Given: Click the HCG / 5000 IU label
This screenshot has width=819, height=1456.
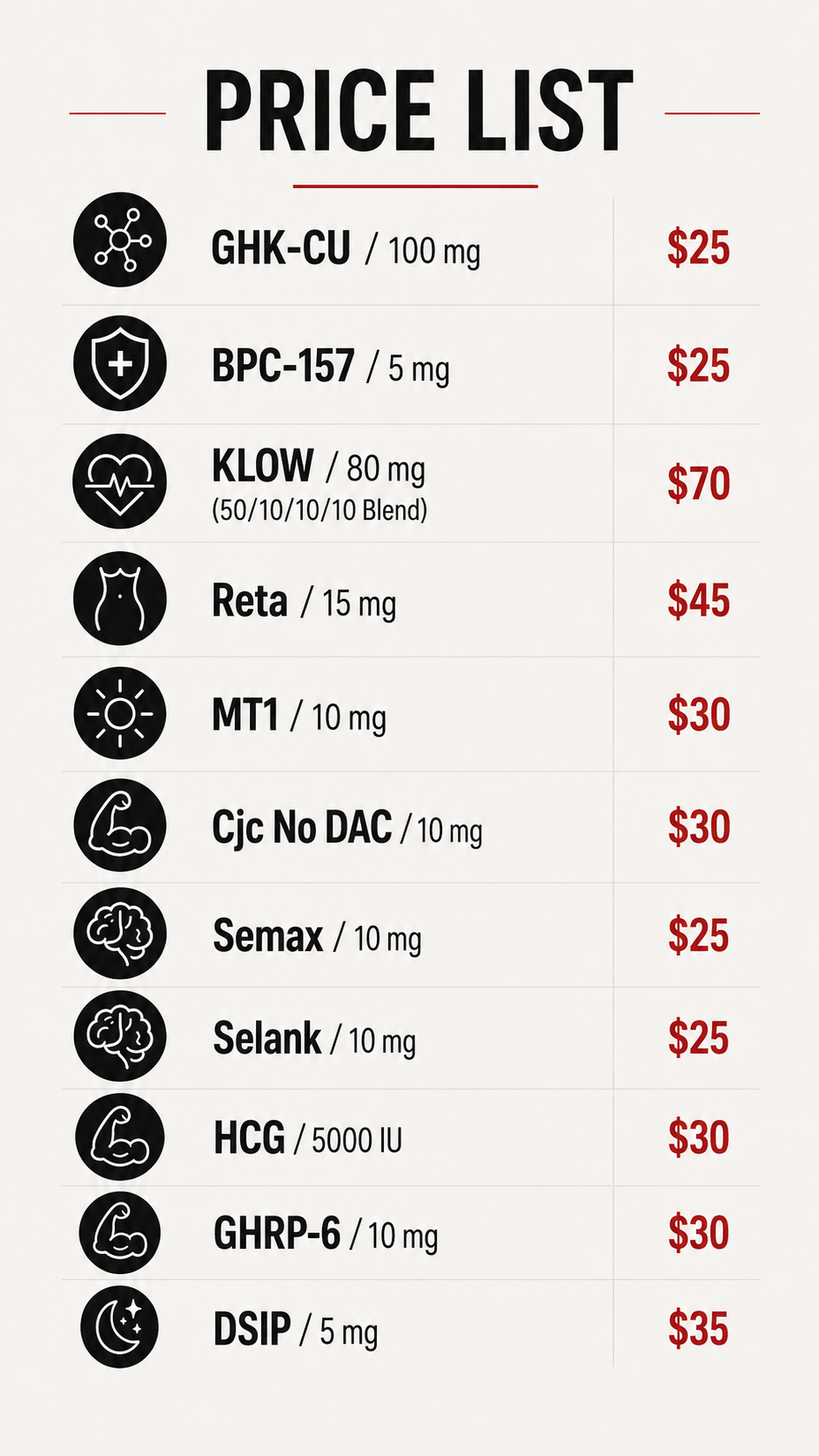Looking at the screenshot, I should tap(308, 1138).
